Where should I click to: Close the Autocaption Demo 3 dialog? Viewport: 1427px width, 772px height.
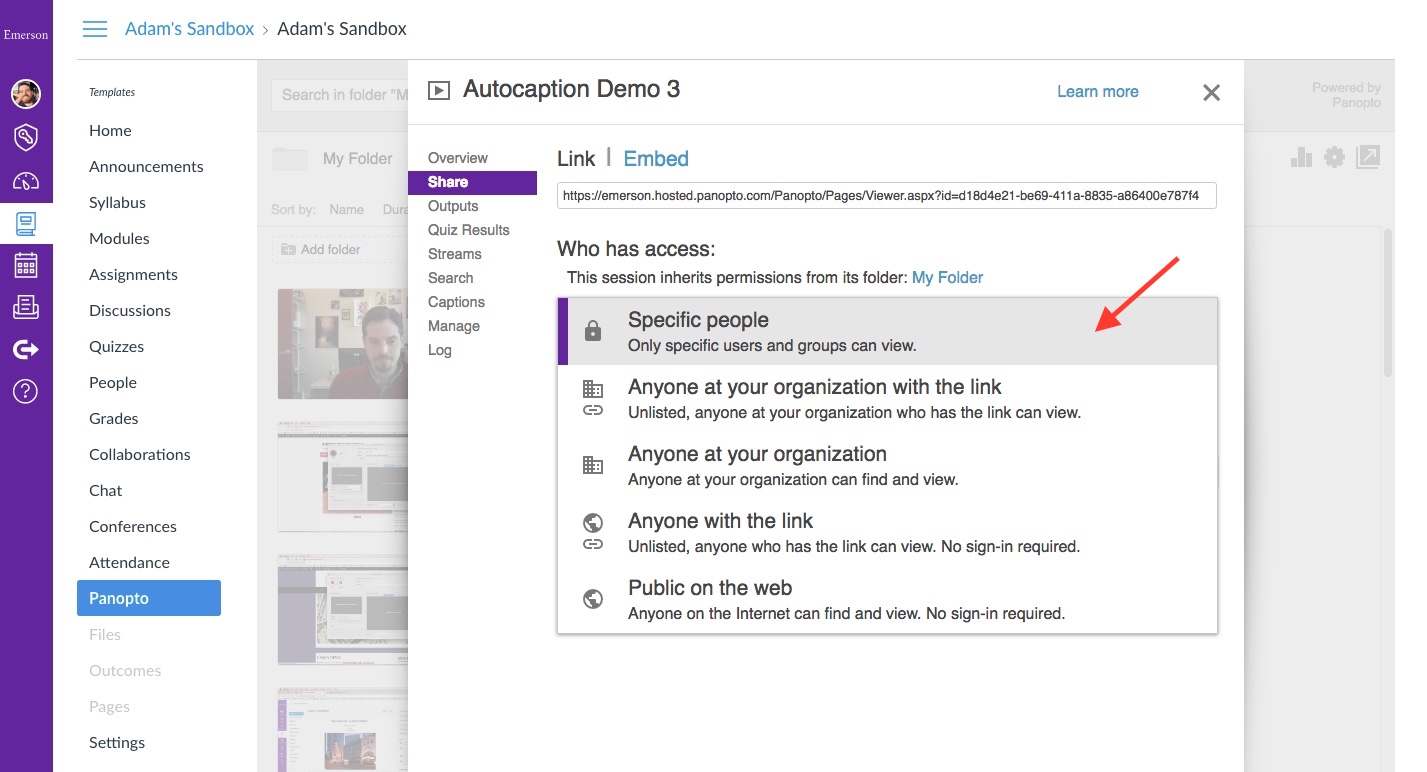pos(1211,93)
